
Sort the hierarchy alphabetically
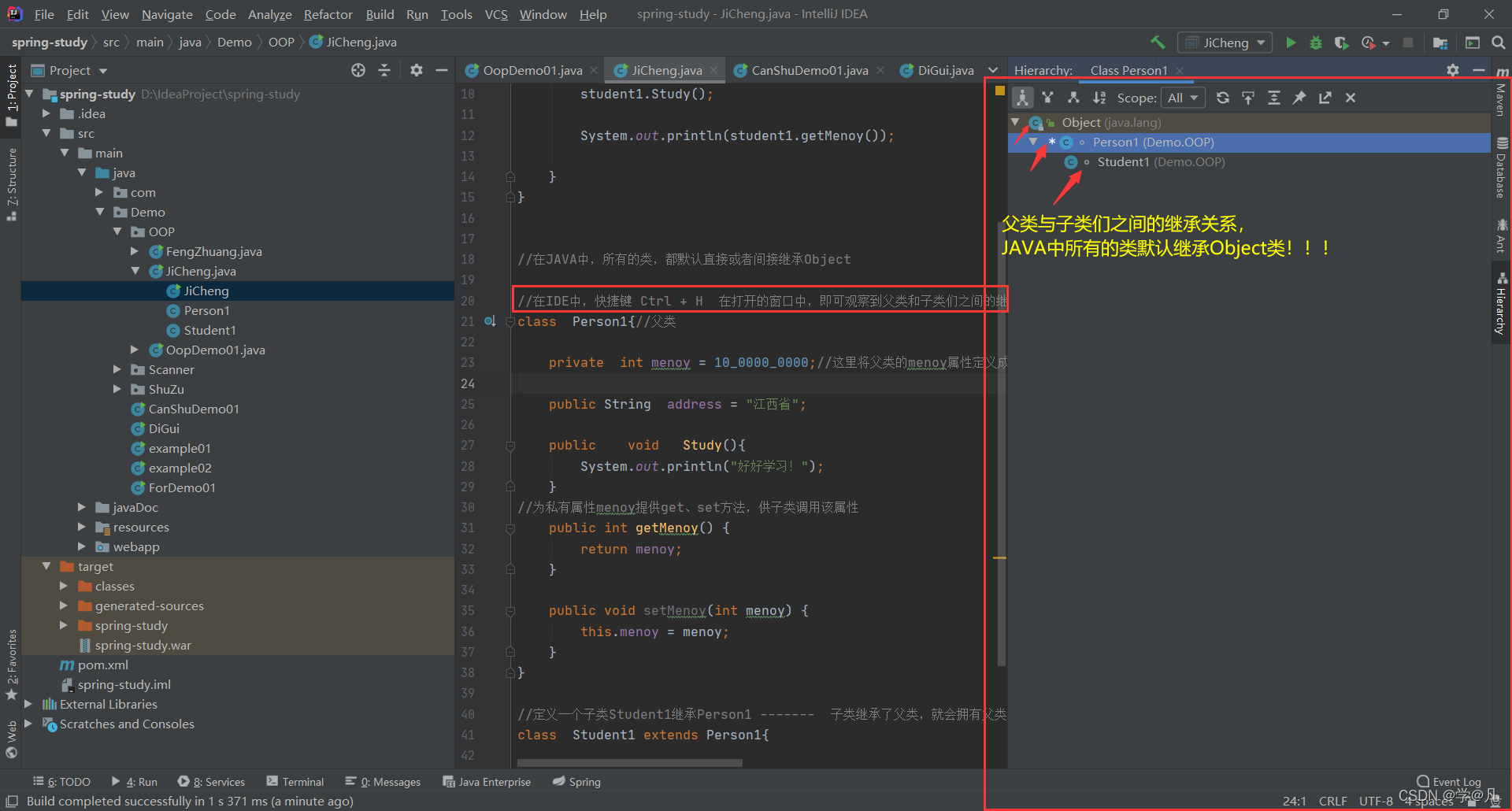point(1099,98)
